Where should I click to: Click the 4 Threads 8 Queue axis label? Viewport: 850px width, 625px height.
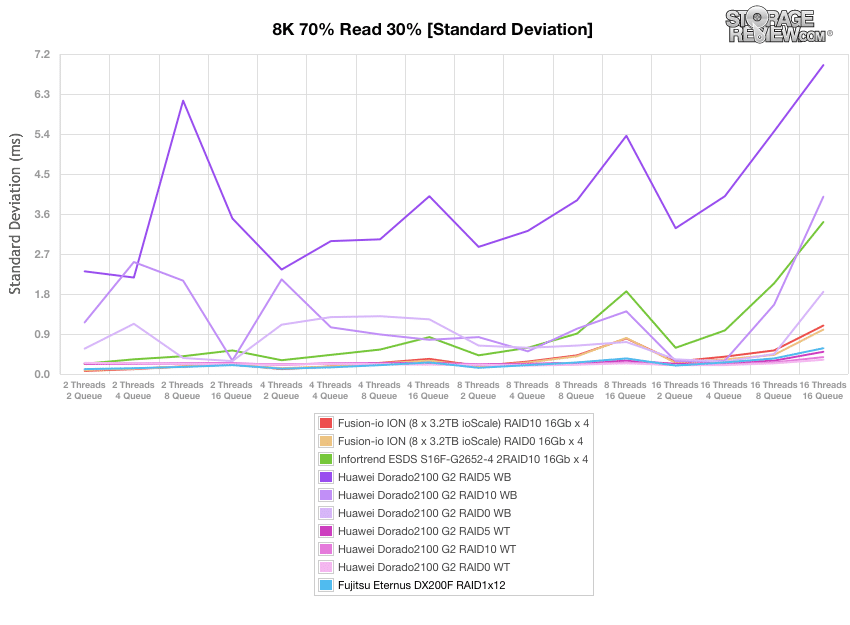379,390
